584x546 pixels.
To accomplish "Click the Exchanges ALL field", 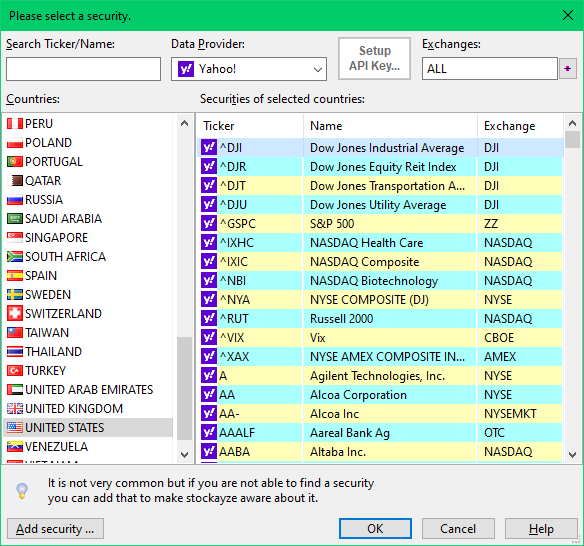I will coord(490,69).
